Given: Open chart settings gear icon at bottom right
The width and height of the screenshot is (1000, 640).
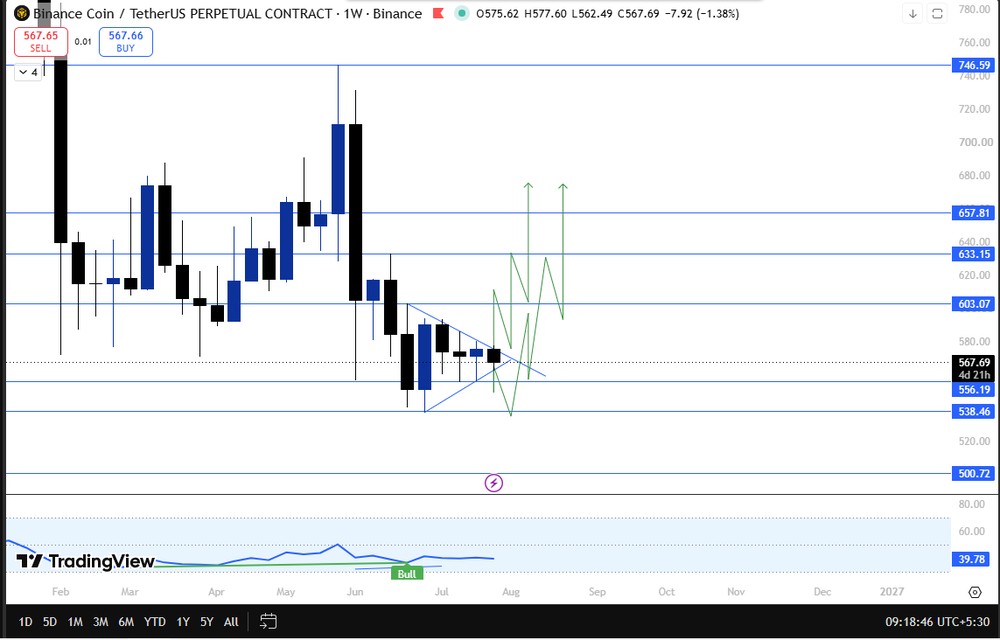Looking at the screenshot, I should pos(974,592).
